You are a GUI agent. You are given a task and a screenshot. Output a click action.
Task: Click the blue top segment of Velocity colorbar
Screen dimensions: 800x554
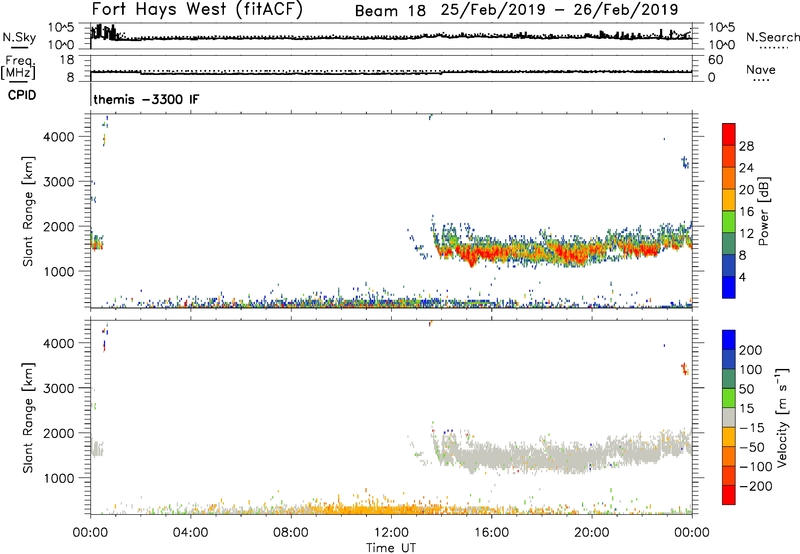[x=729, y=340]
